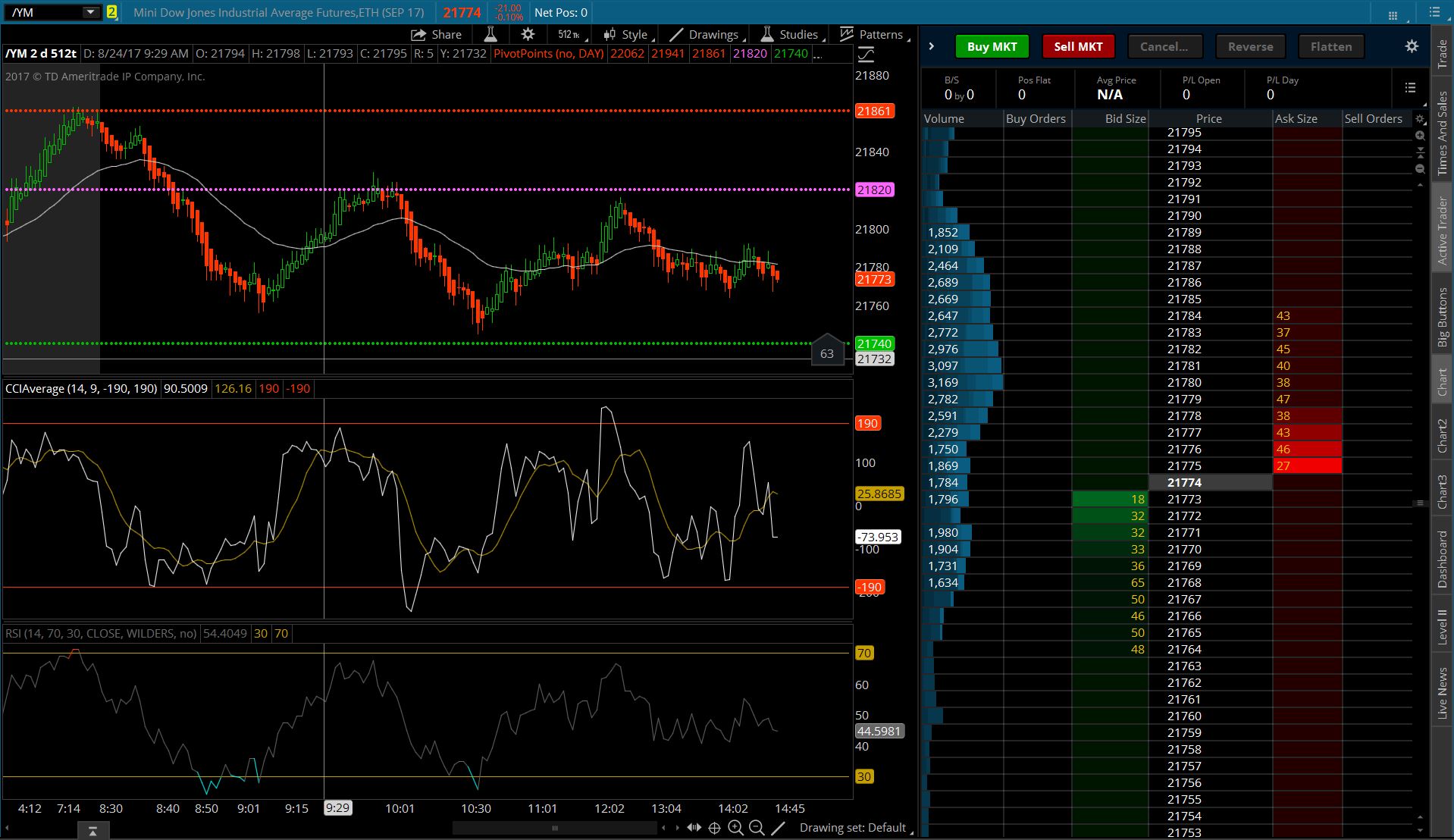Switch to the Times And Sales tab
The image size is (1454, 840).
[x=1442, y=133]
